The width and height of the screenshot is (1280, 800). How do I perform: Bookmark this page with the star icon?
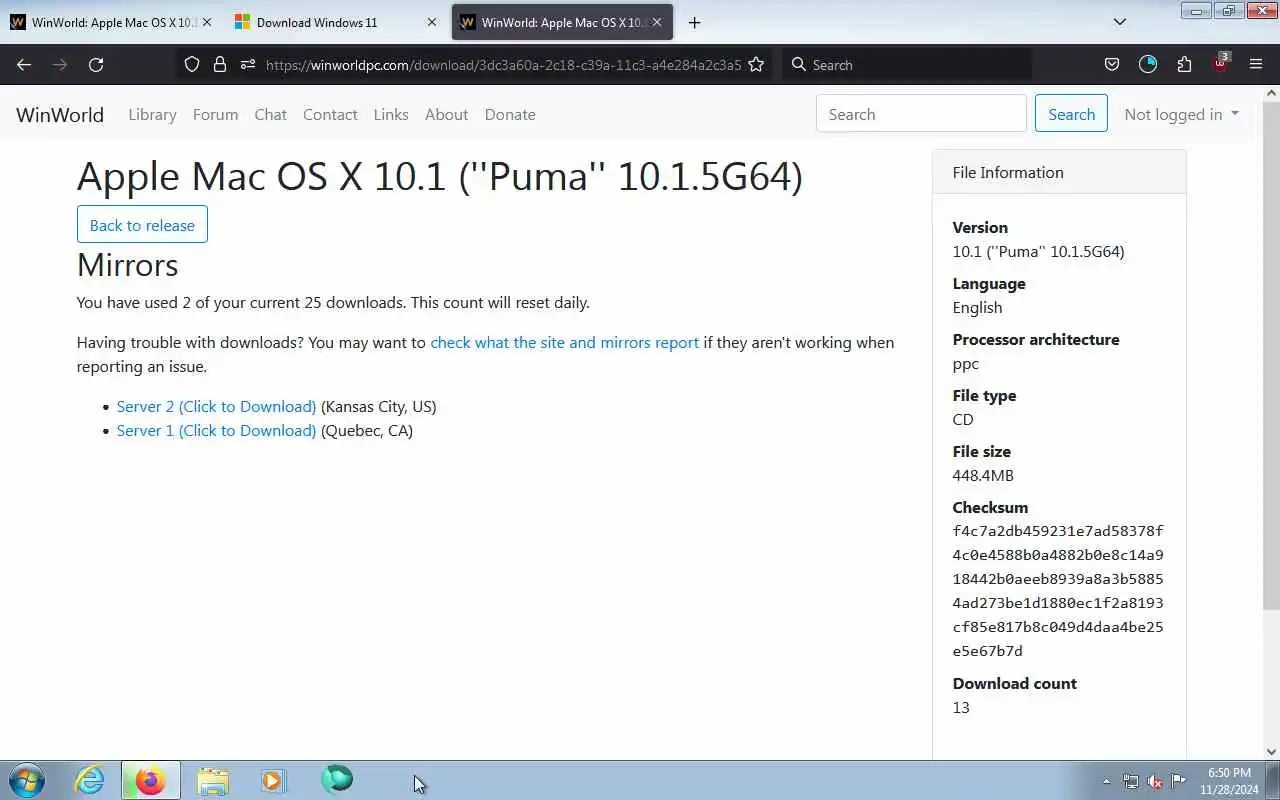(x=756, y=64)
